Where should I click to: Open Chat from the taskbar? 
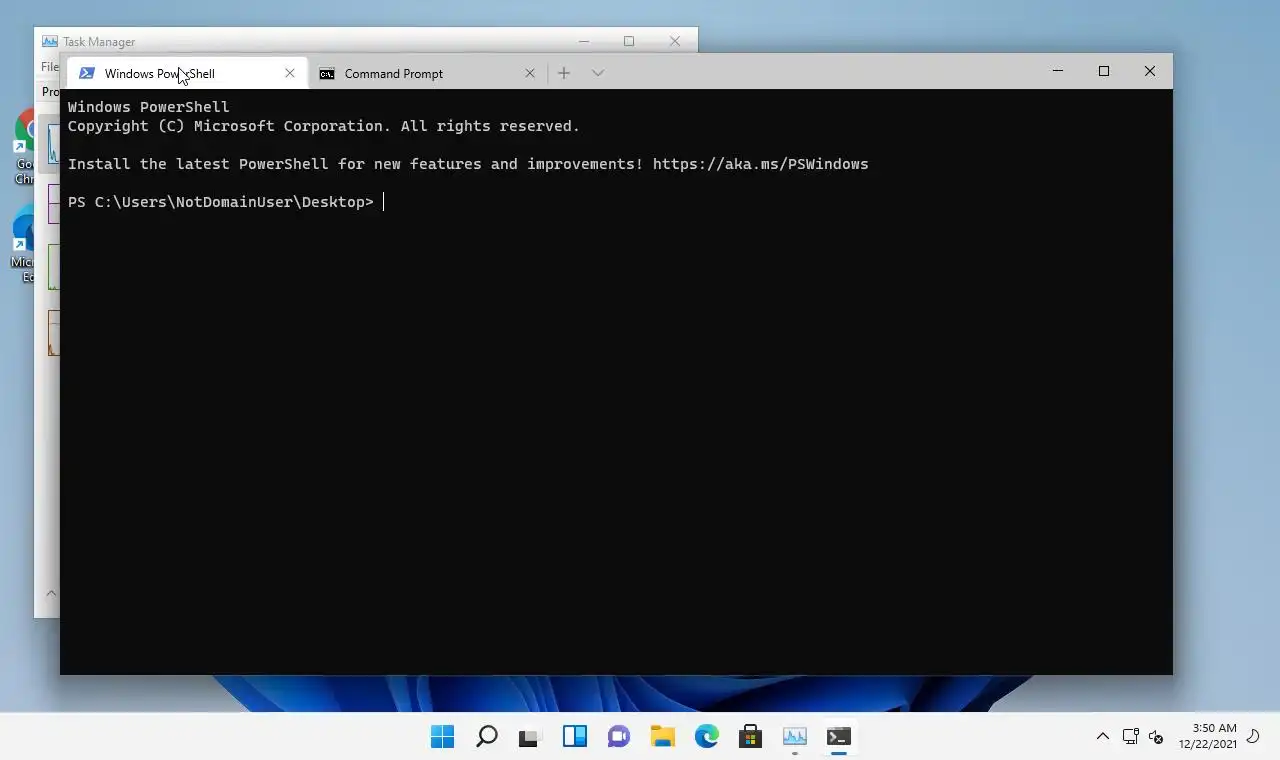619,737
